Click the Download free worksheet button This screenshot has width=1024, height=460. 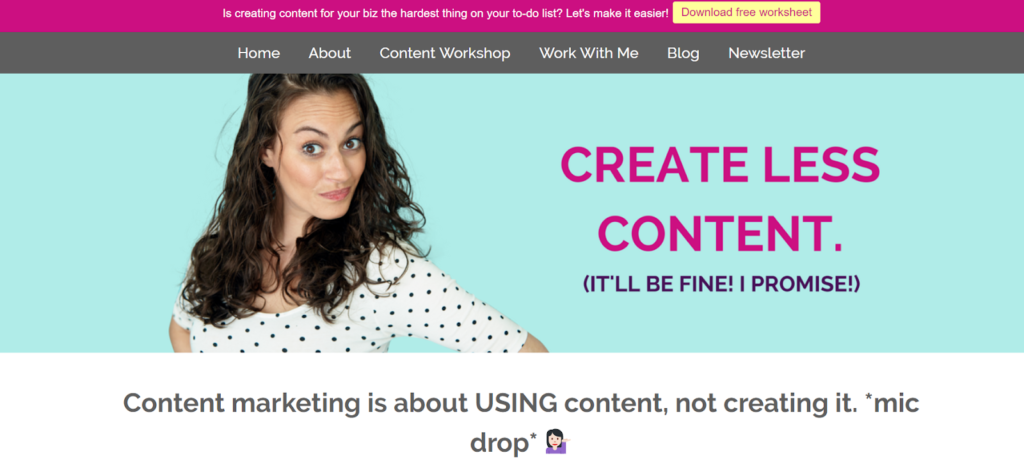pos(746,12)
